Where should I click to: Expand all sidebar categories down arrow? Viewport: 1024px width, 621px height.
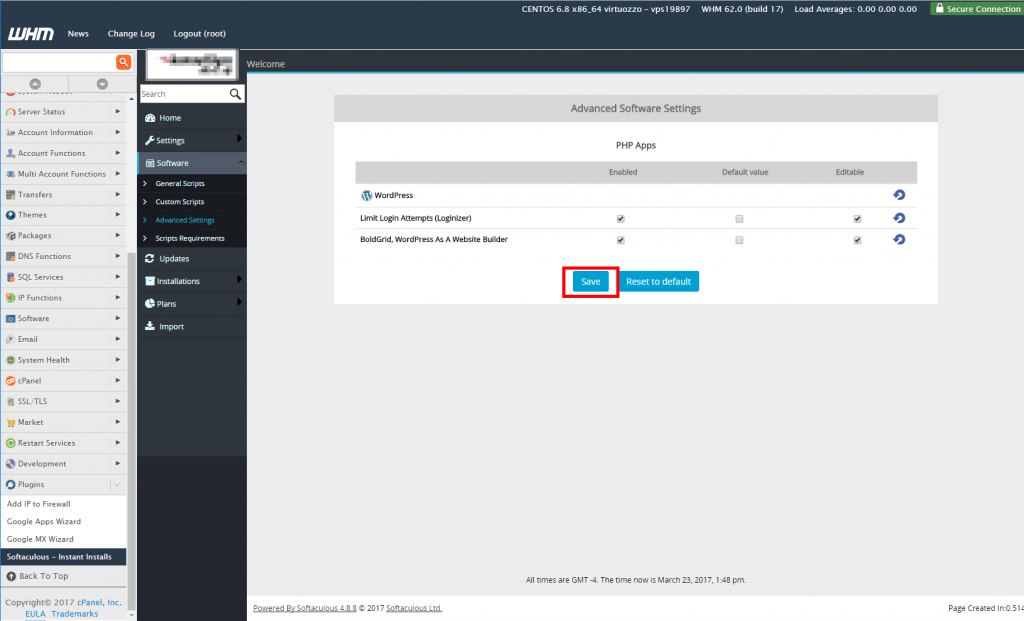pyautogui.click(x=102, y=84)
